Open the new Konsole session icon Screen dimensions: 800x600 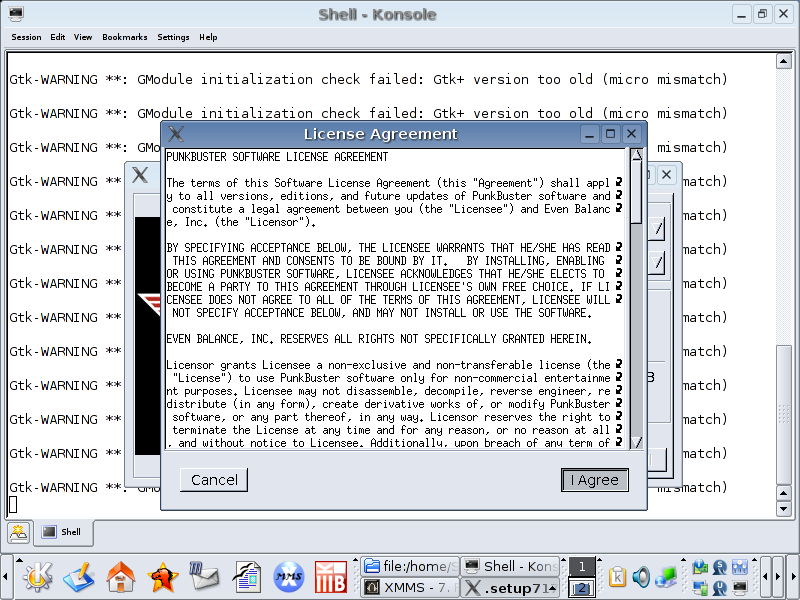click(x=18, y=532)
